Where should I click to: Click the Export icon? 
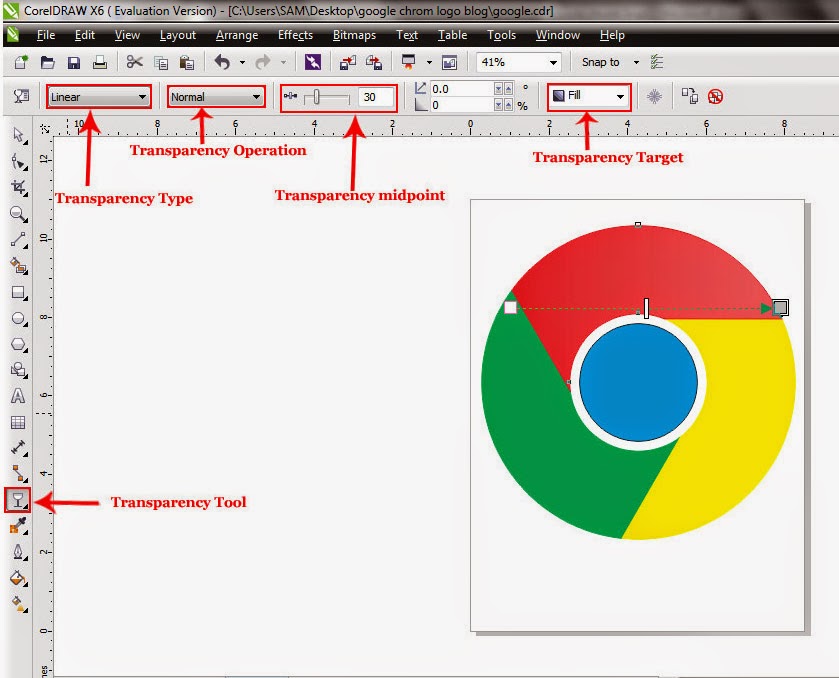[374, 63]
